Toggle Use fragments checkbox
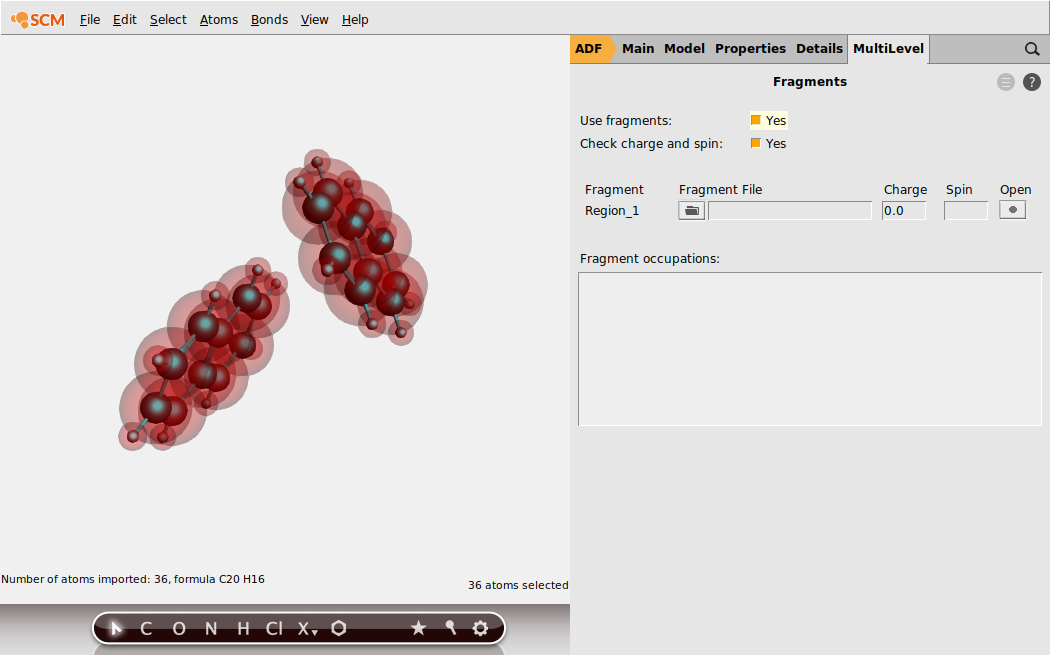This screenshot has width=1050, height=655. pyautogui.click(x=755, y=121)
